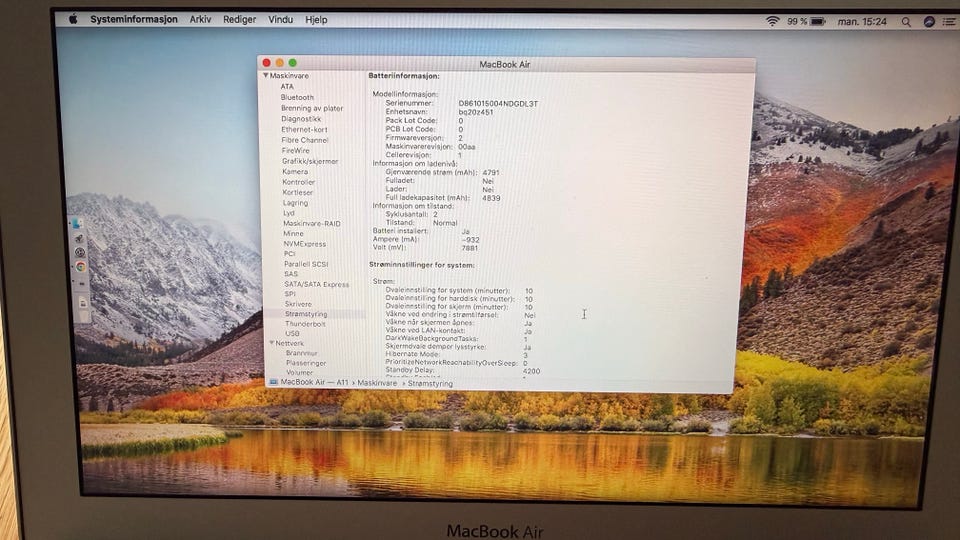Click the menu bar clock man. 15:24

[x=862, y=21]
